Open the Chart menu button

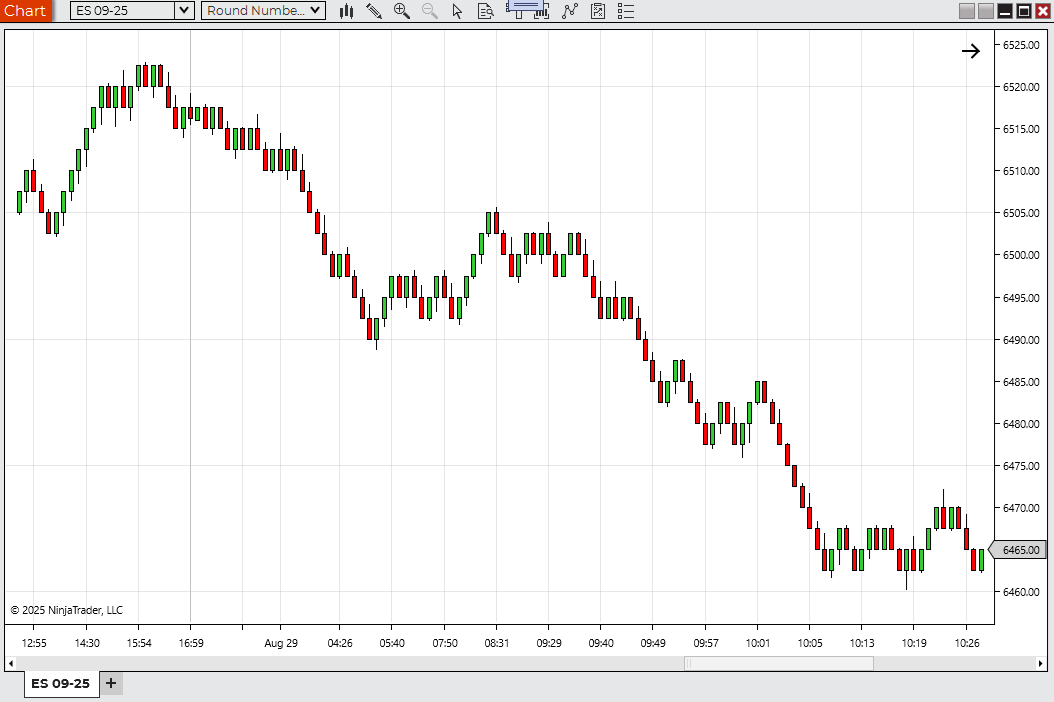[25, 10]
